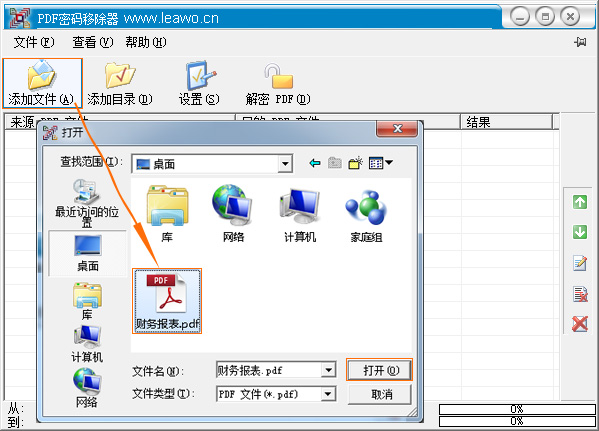This screenshot has height=431, width=599.
Task: Expand the 查找范围 桌面 dropdown
Action: (x=285, y=164)
